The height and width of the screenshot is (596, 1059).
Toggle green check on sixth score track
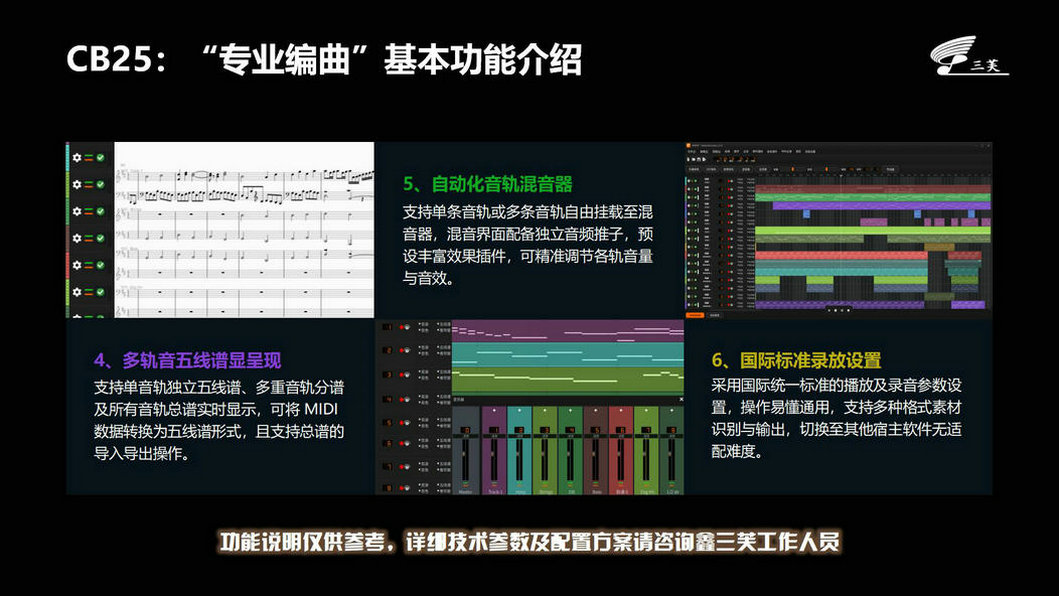click(x=100, y=292)
